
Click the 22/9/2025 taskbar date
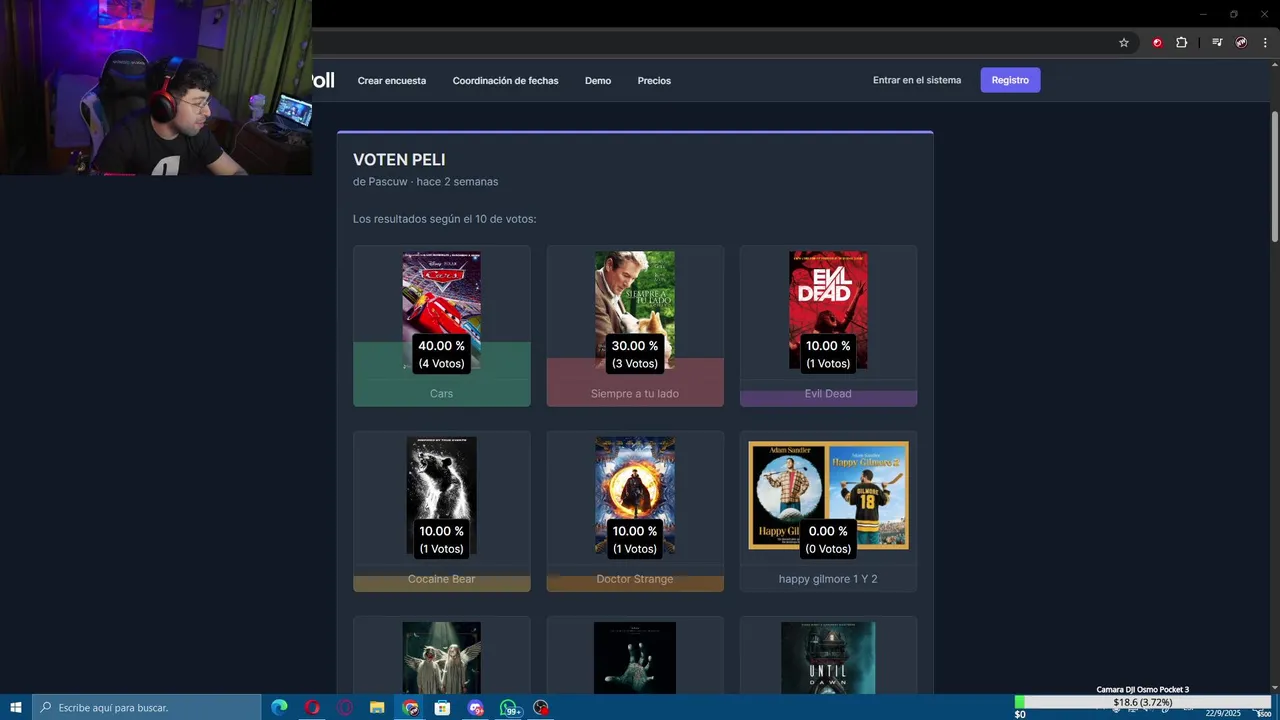(1222, 713)
